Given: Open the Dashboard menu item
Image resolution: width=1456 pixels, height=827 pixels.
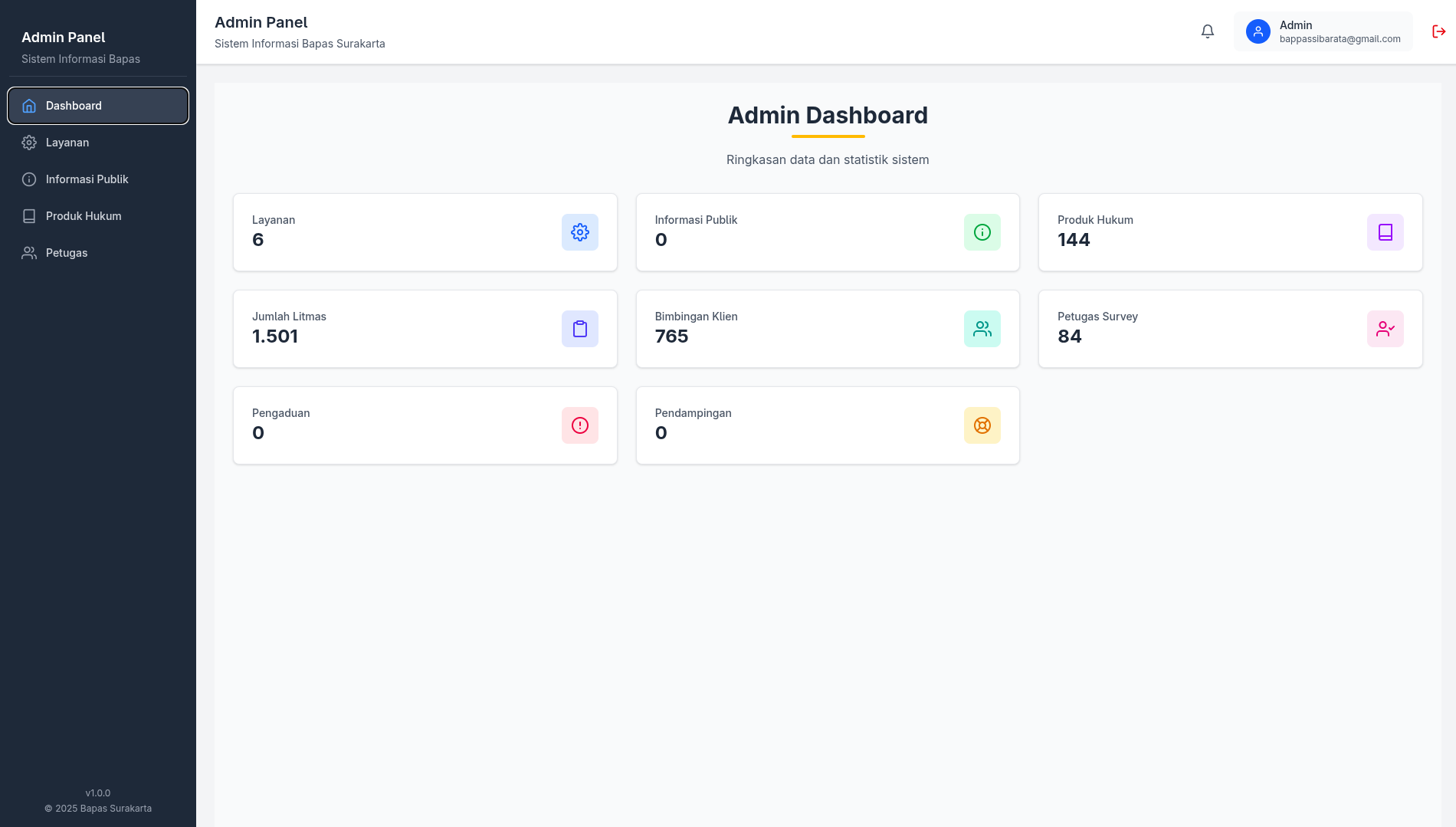Looking at the screenshot, I should point(98,106).
